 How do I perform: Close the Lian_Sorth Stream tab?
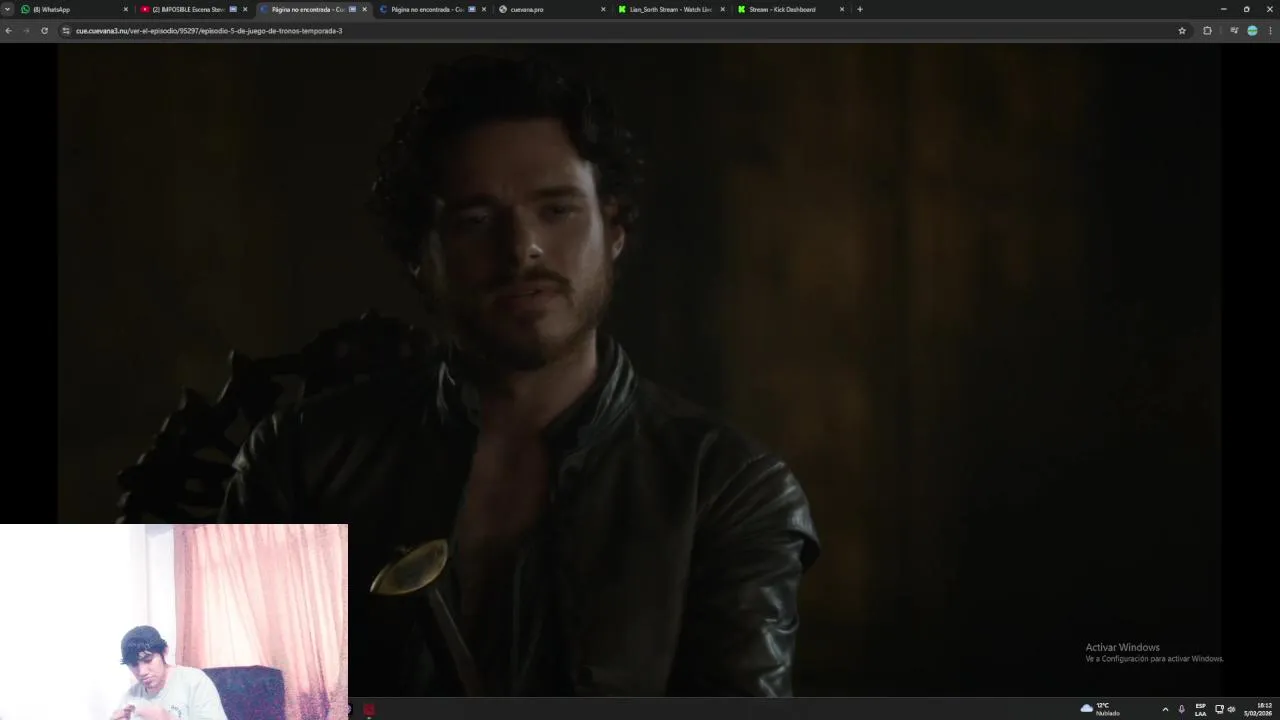[x=722, y=9]
